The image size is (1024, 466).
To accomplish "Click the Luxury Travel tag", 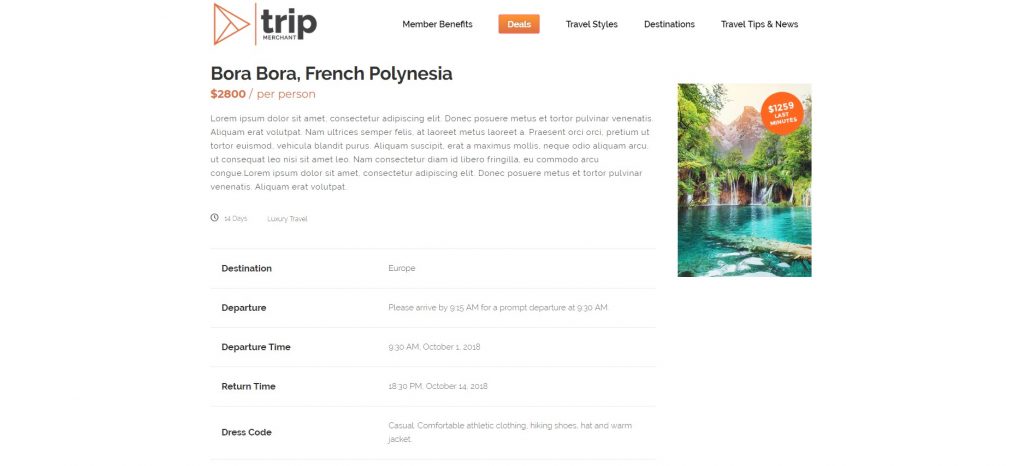I will point(287,219).
